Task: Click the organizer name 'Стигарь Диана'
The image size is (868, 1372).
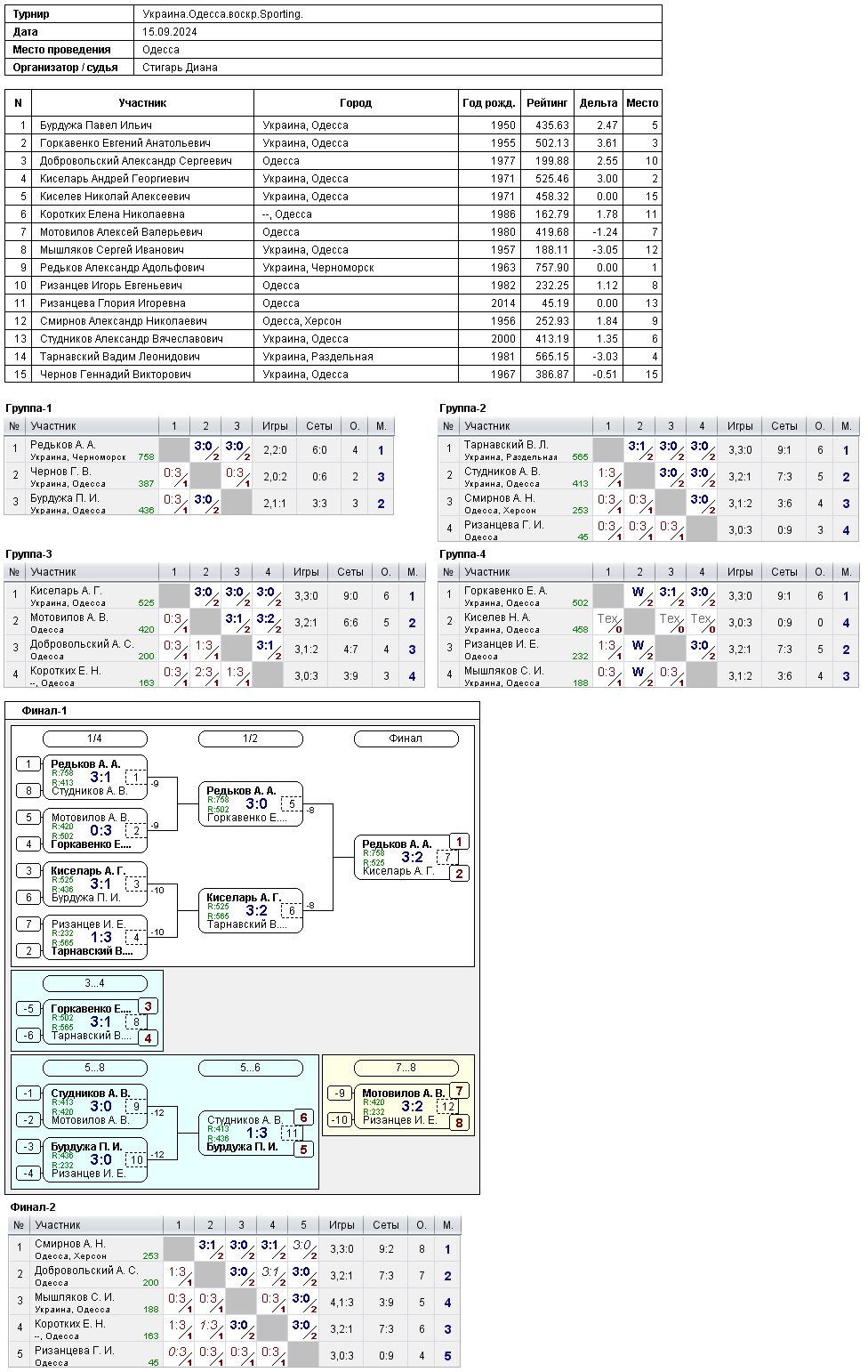Action: [x=180, y=68]
